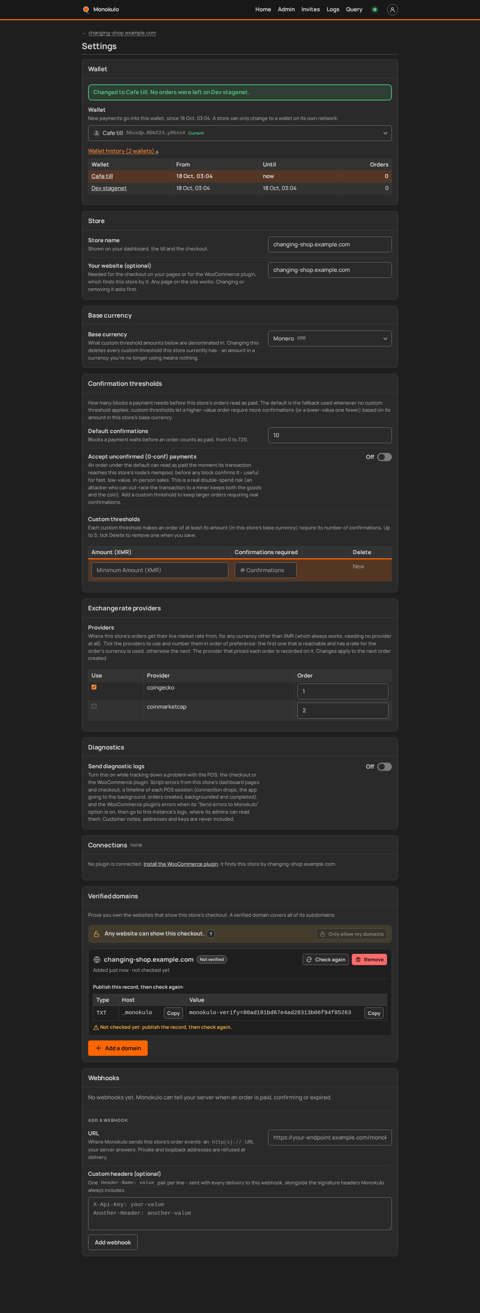Click the coinmarketcap provider name
Image resolution: width=480 pixels, height=1313 pixels.
click(x=166, y=706)
